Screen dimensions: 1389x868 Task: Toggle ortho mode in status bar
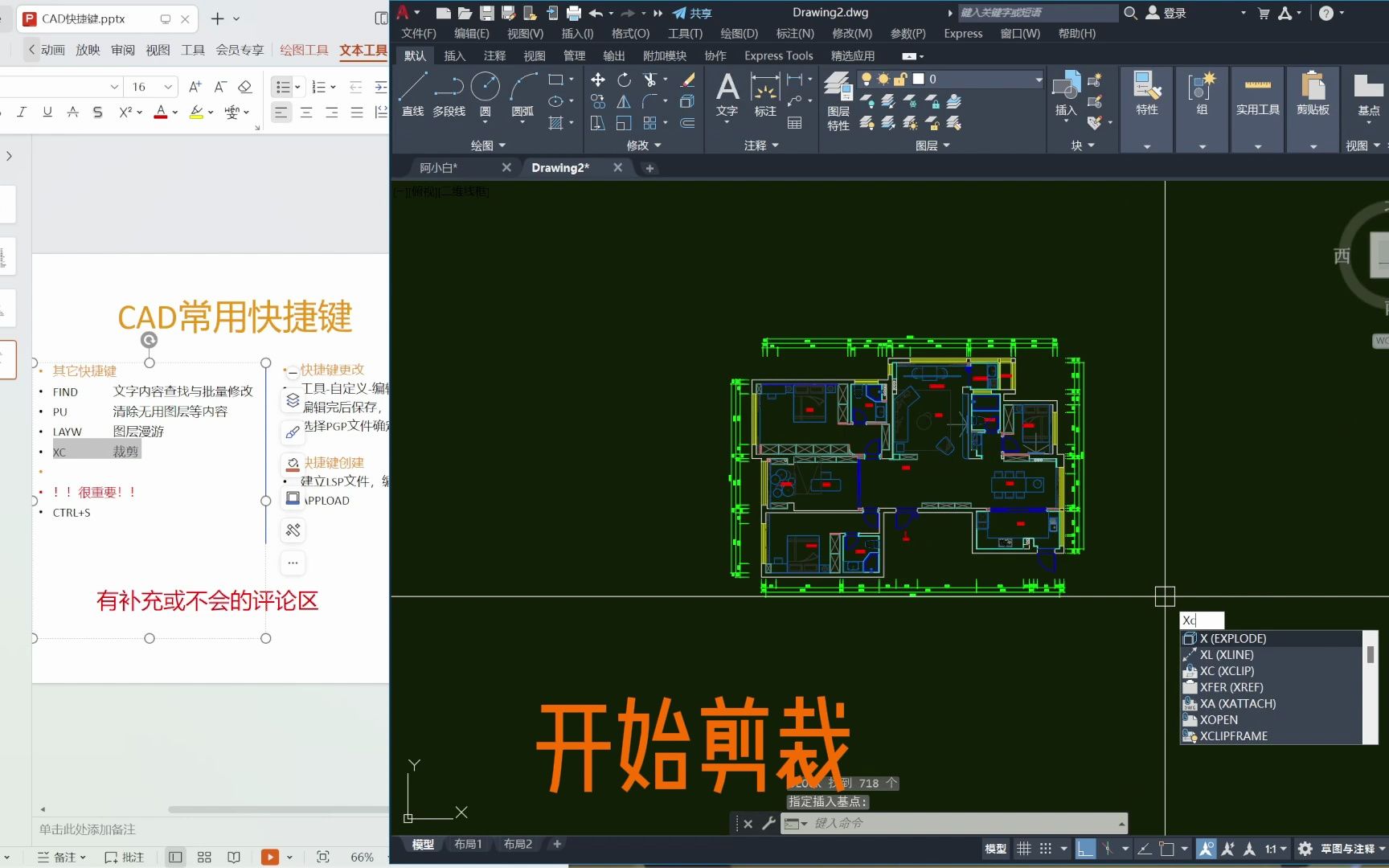pyautogui.click(x=1084, y=848)
